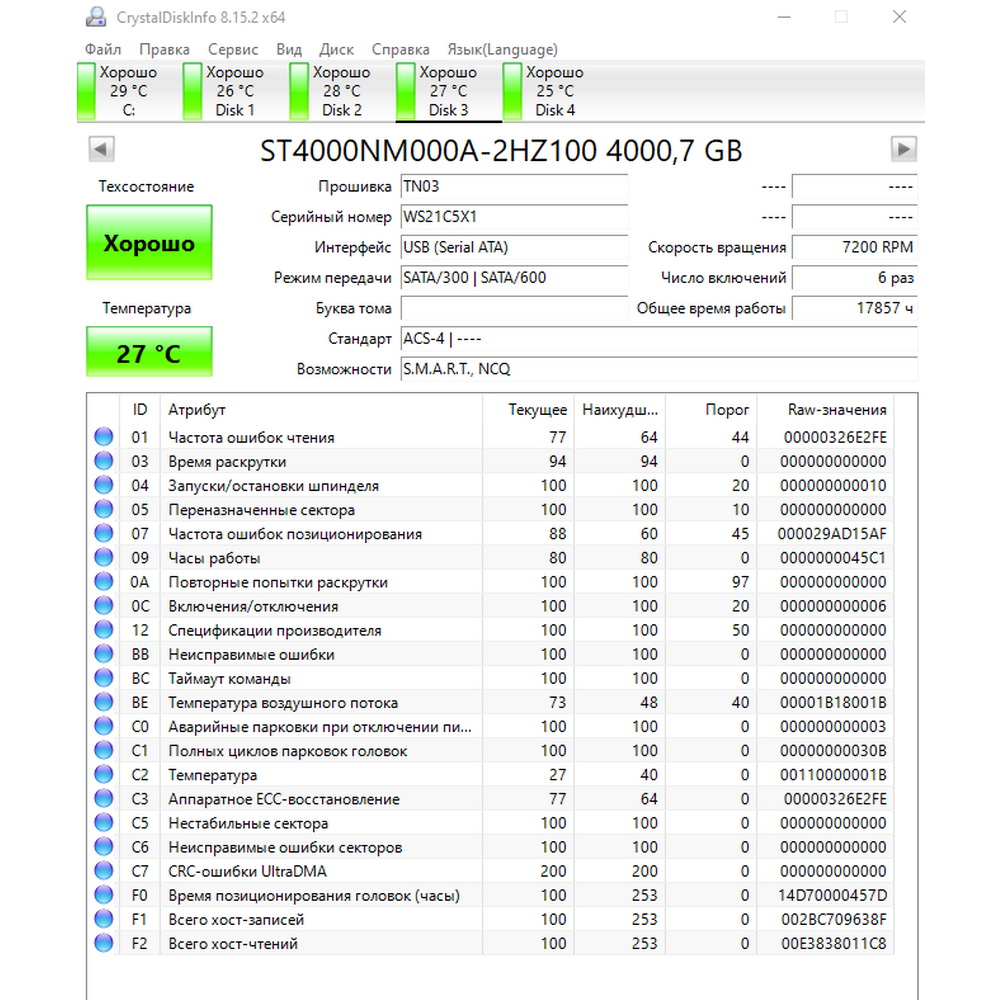
Task: Click status circle for attribute BB
Action: click(x=103, y=654)
